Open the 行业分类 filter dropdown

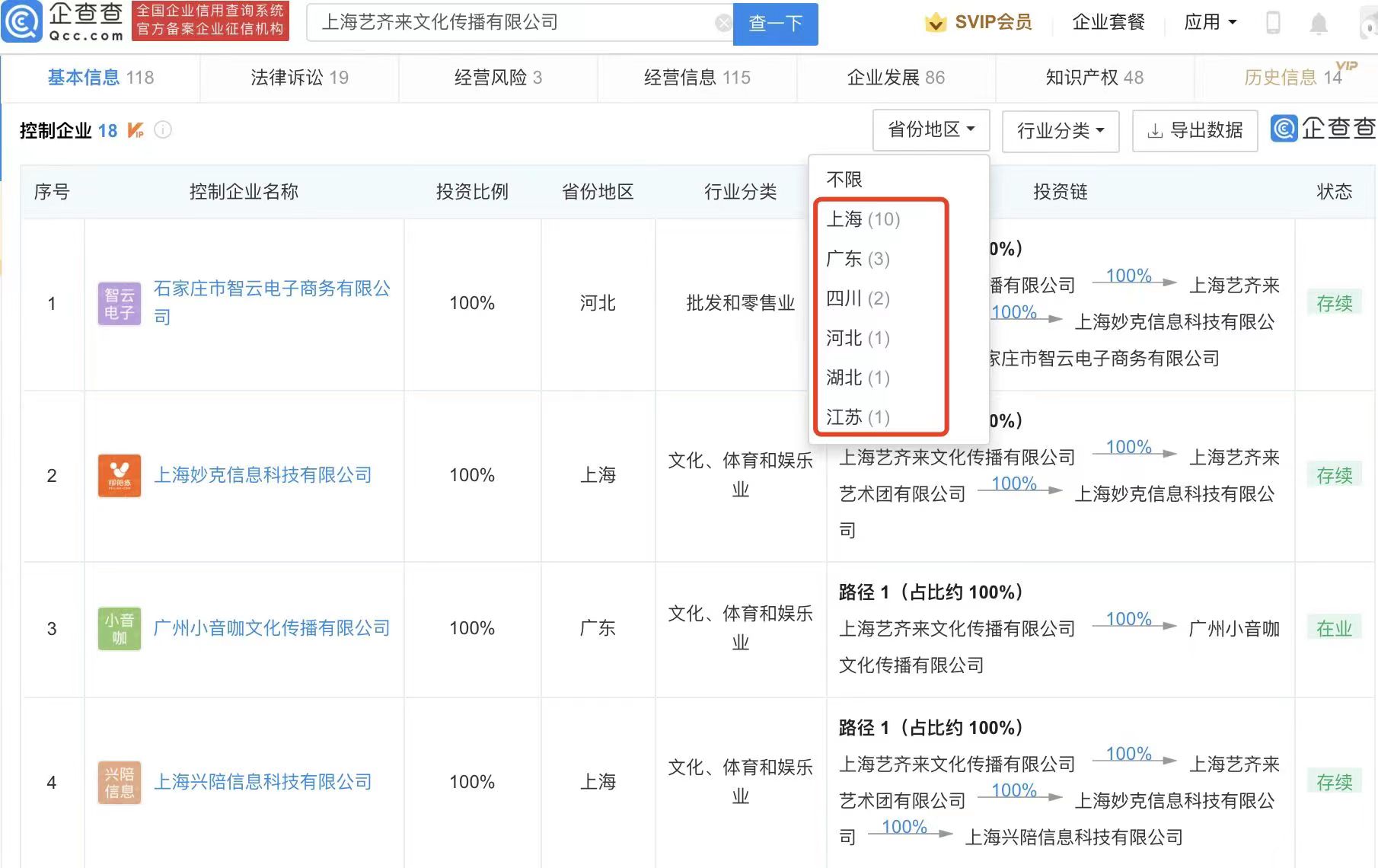tap(1061, 131)
